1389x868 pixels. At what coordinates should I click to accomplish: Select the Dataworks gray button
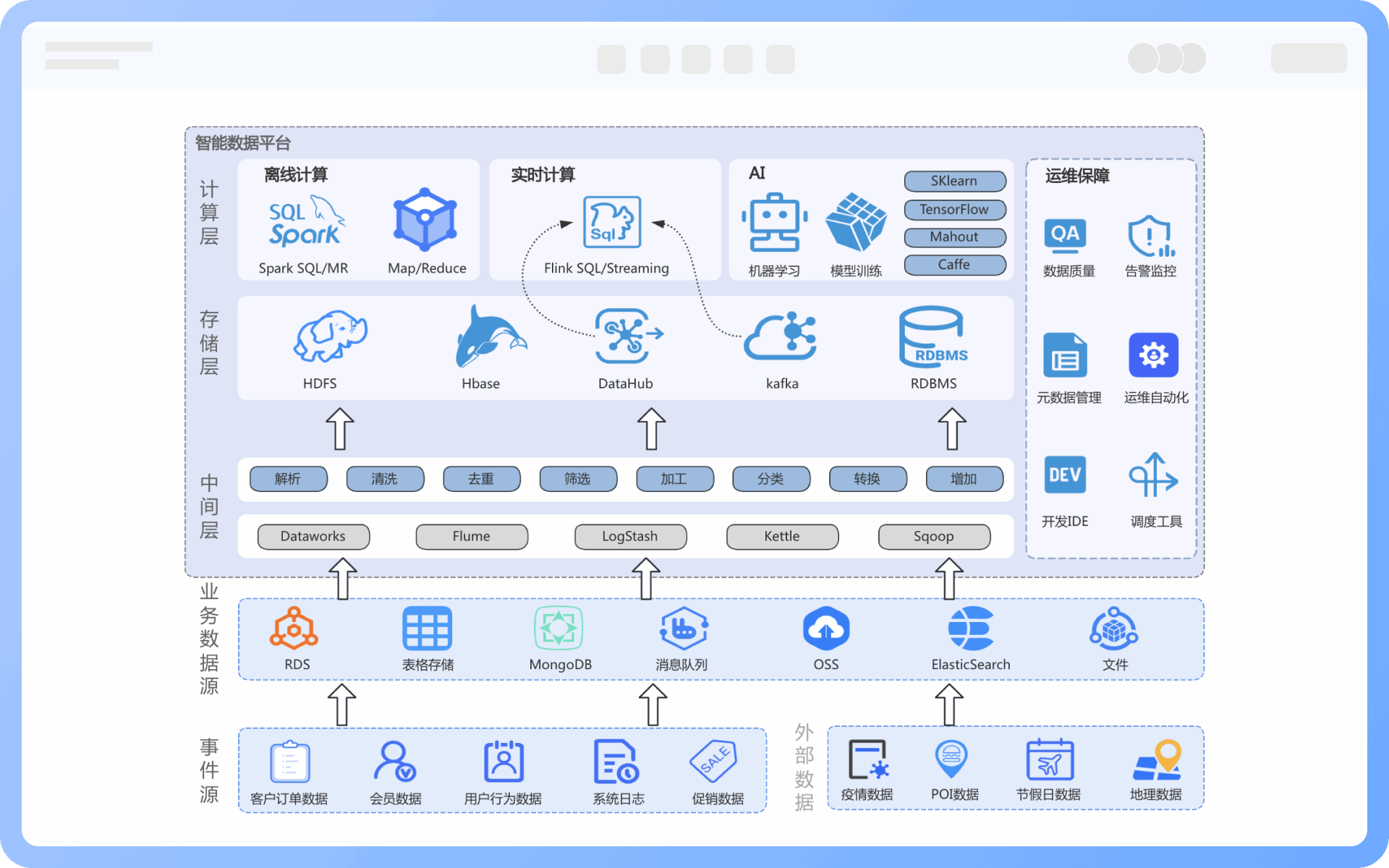313,537
